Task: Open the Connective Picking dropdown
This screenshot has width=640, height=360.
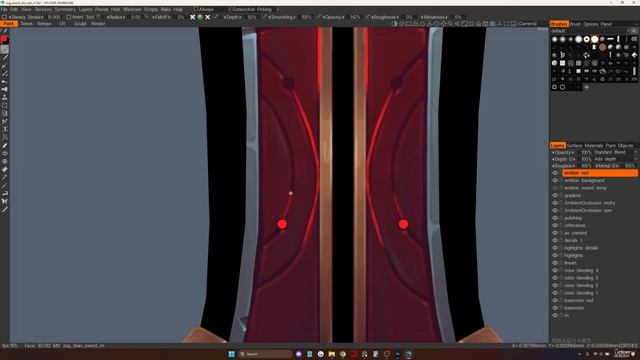Action: tap(253, 9)
